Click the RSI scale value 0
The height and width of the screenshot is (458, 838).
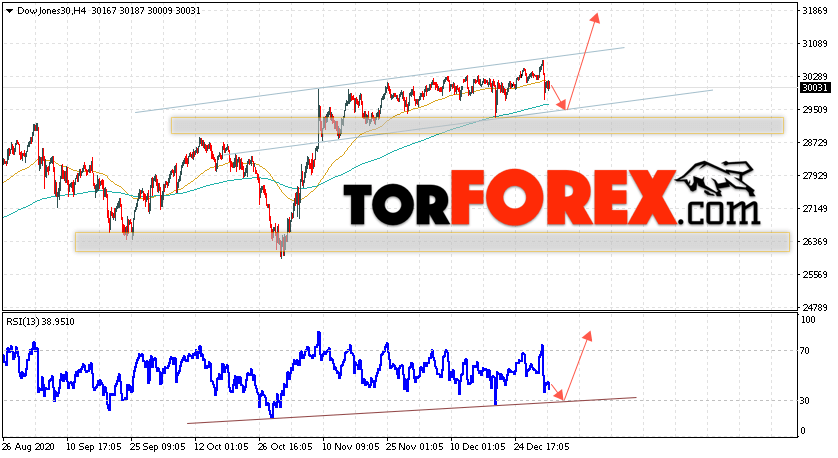coord(804,431)
